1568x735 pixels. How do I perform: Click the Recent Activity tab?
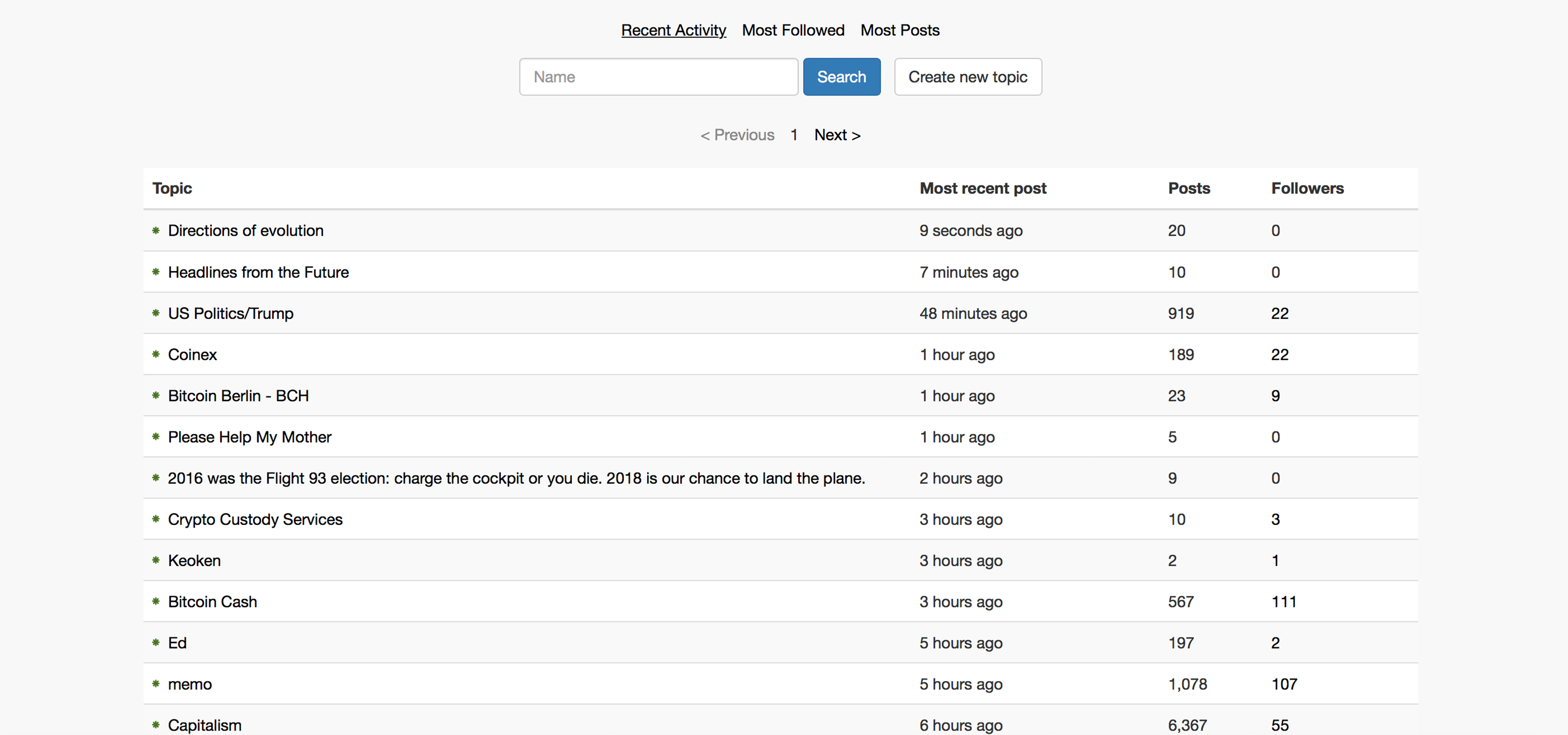(674, 30)
